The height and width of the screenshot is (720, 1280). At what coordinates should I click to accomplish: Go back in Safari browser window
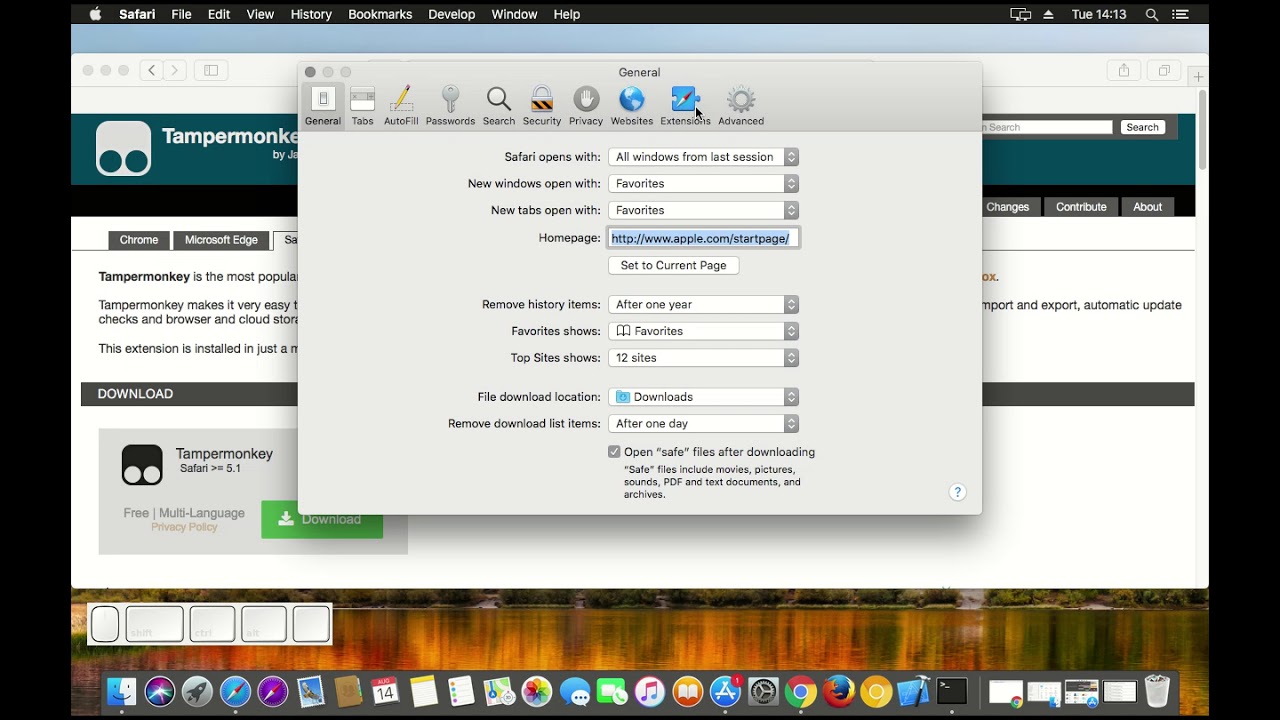[x=151, y=70]
